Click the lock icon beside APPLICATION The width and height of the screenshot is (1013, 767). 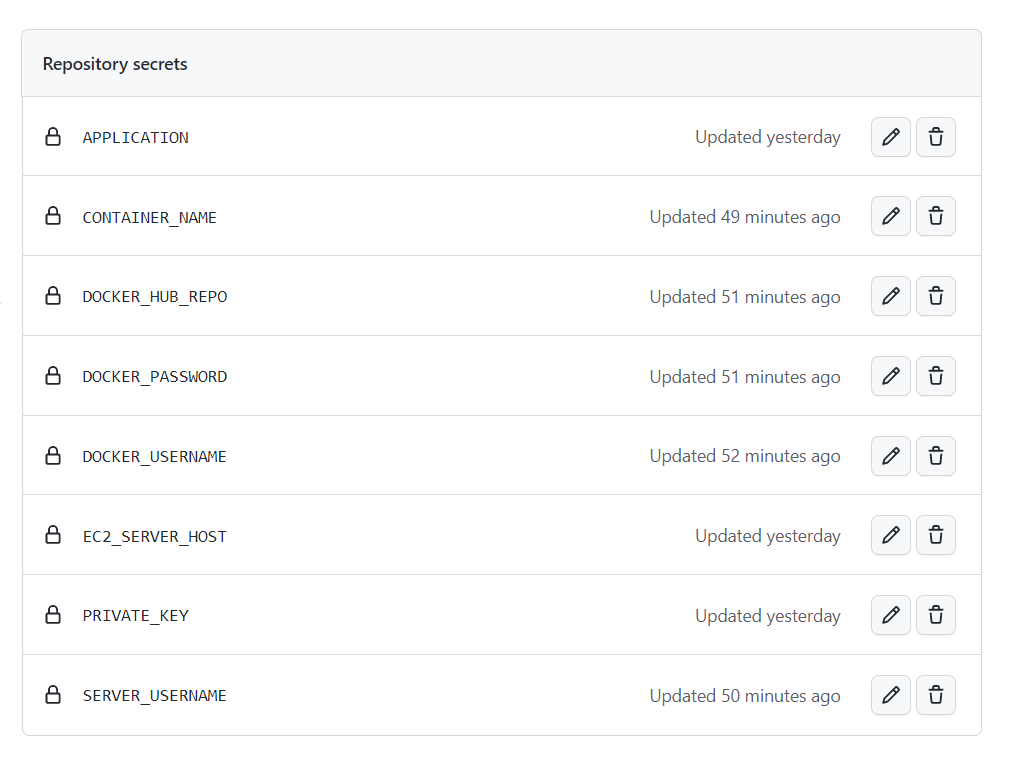click(x=53, y=137)
